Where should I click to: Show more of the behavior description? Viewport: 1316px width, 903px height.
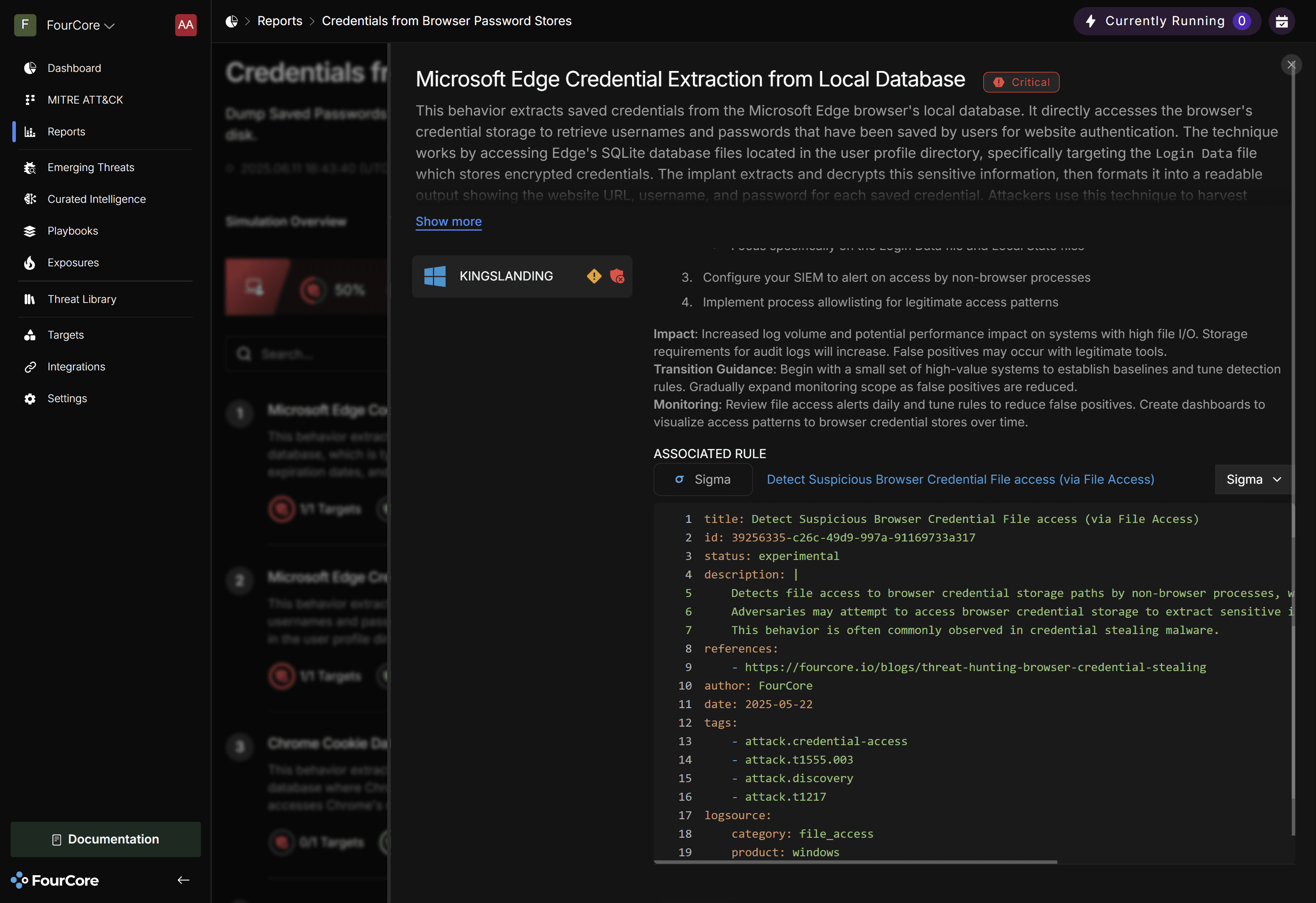click(449, 221)
